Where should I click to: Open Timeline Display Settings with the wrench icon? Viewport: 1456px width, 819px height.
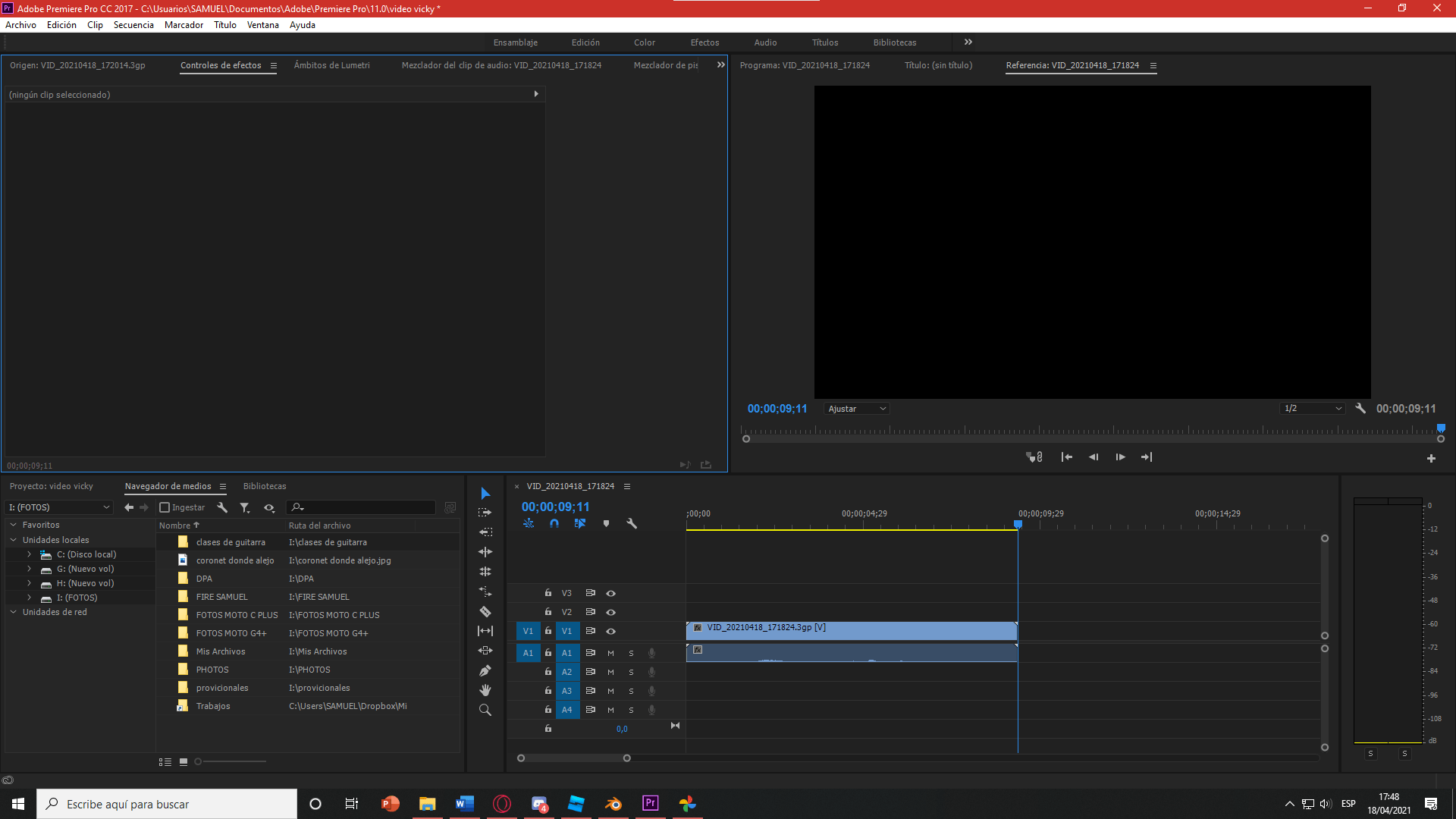[x=632, y=523]
